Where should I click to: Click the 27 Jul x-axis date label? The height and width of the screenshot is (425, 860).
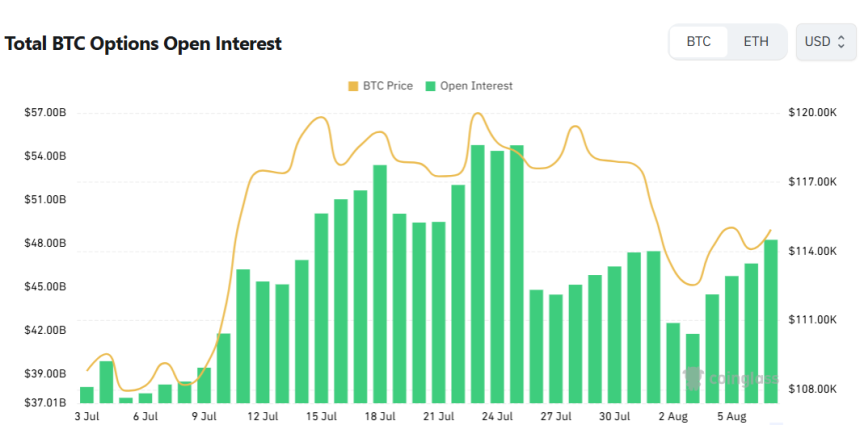pos(556,416)
